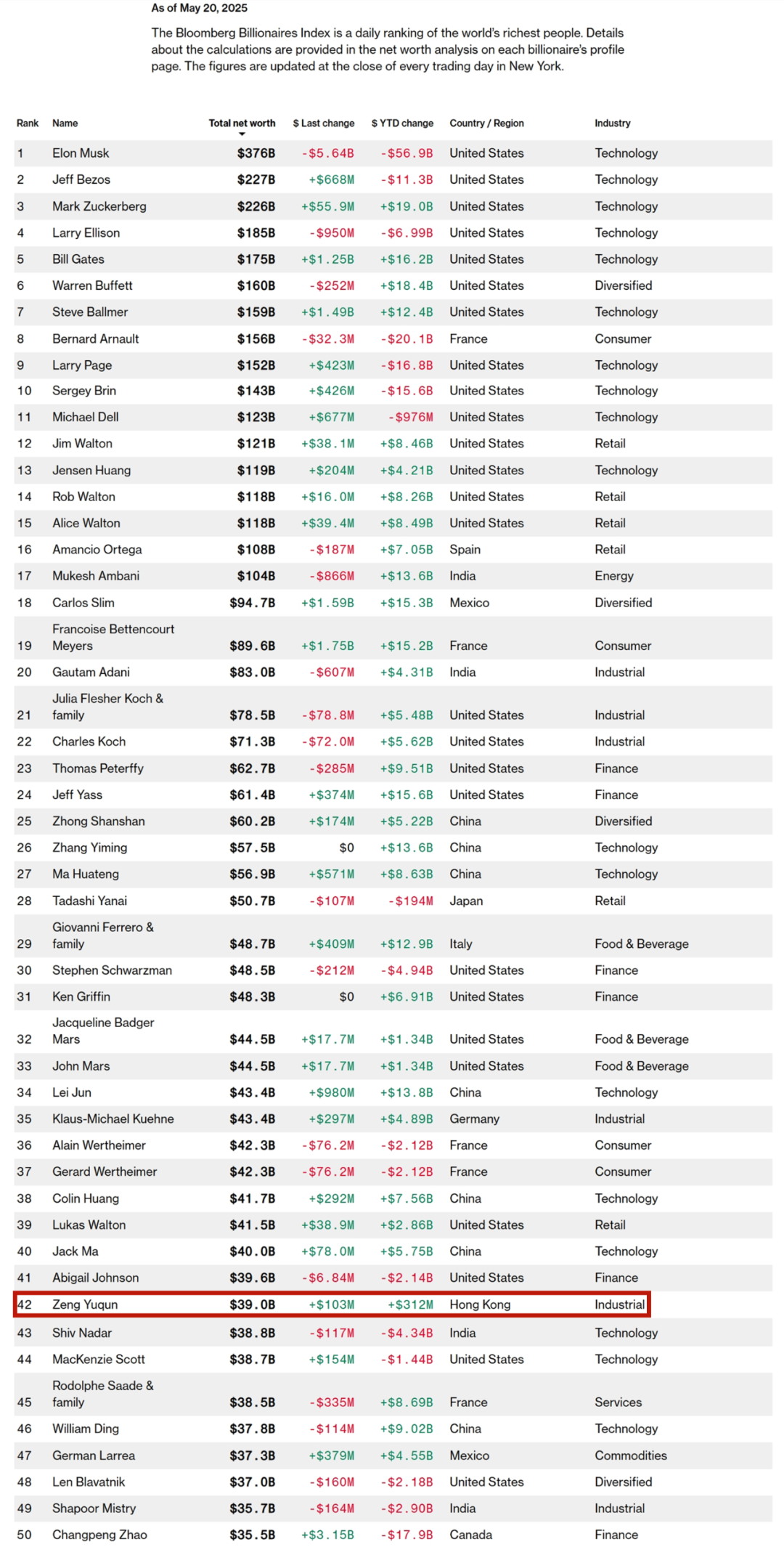Sort by $ YTD change column header
Viewport: 784px width, 1547px height.
(402, 123)
